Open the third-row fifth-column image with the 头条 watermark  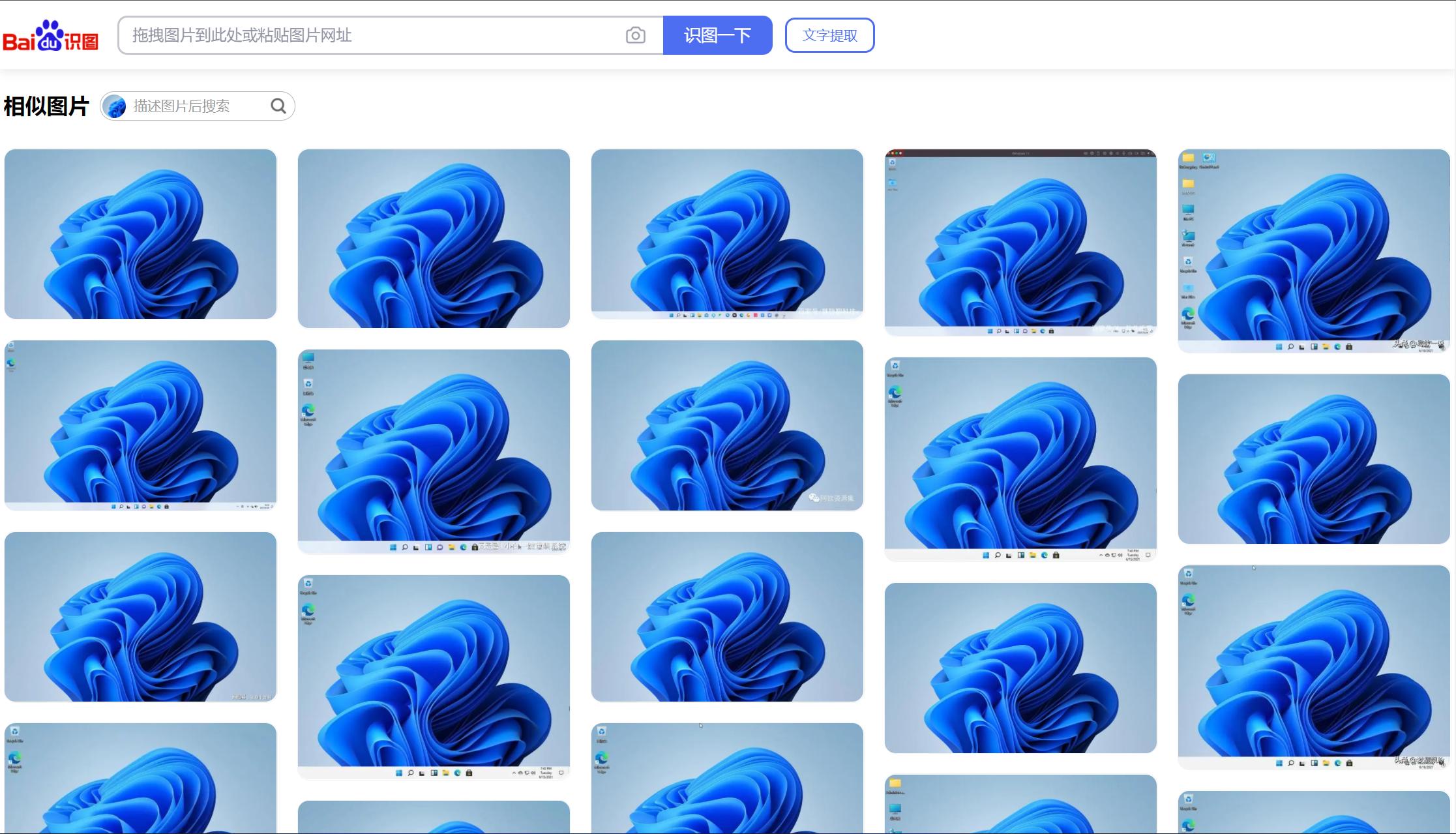pyautogui.click(x=1314, y=668)
